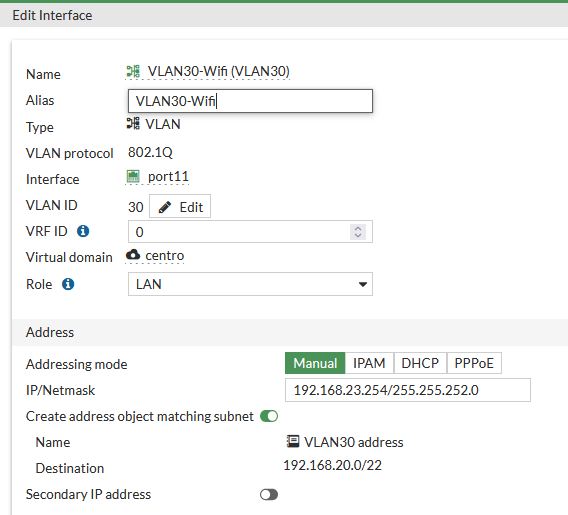Switch addressing mode to IPAM
568x515 pixels.
(369, 363)
